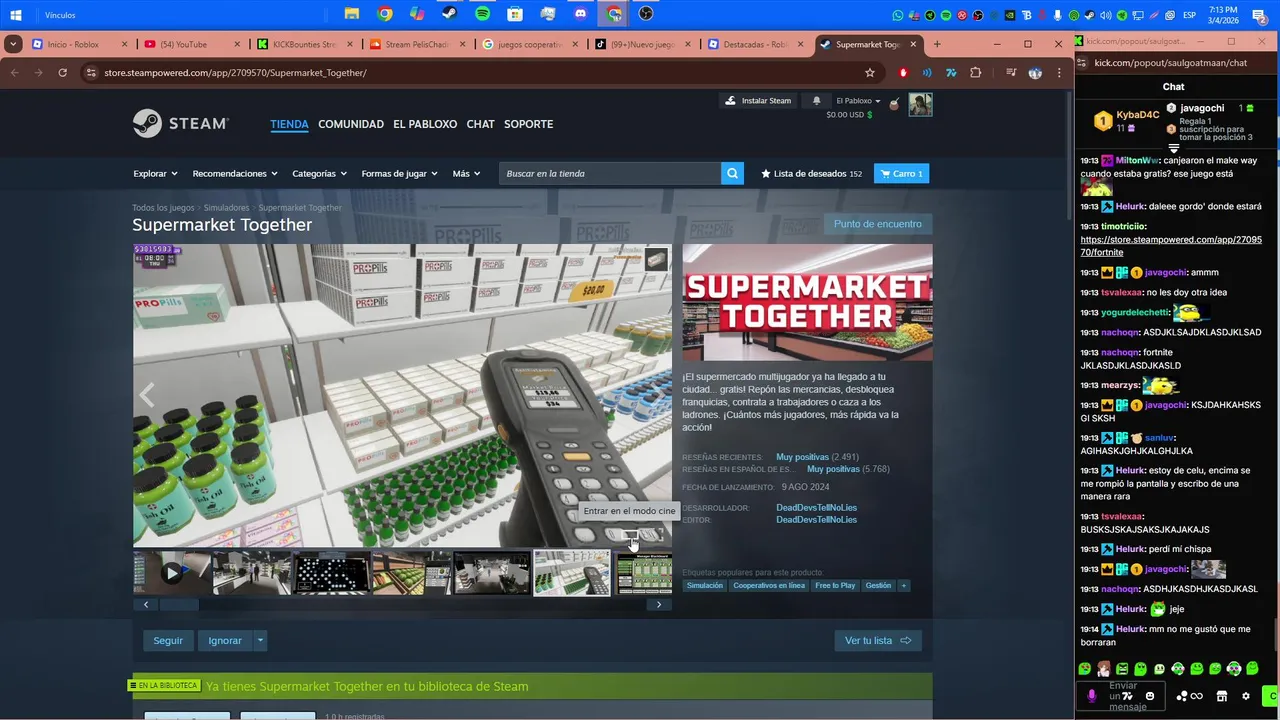Image resolution: width=1280 pixels, height=720 pixels.
Task: Open the CHAT menu item in Steam header
Action: coord(480,124)
